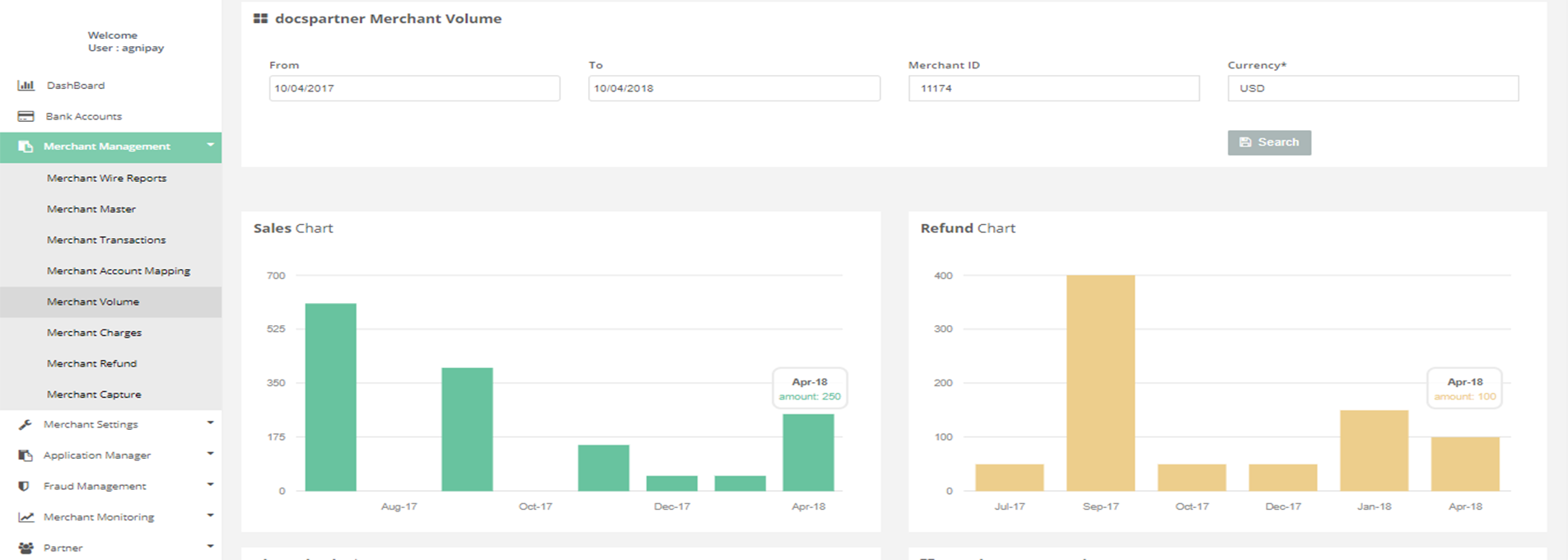Select the Merchant Charges link
This screenshot has width=1568, height=560.
(94, 333)
